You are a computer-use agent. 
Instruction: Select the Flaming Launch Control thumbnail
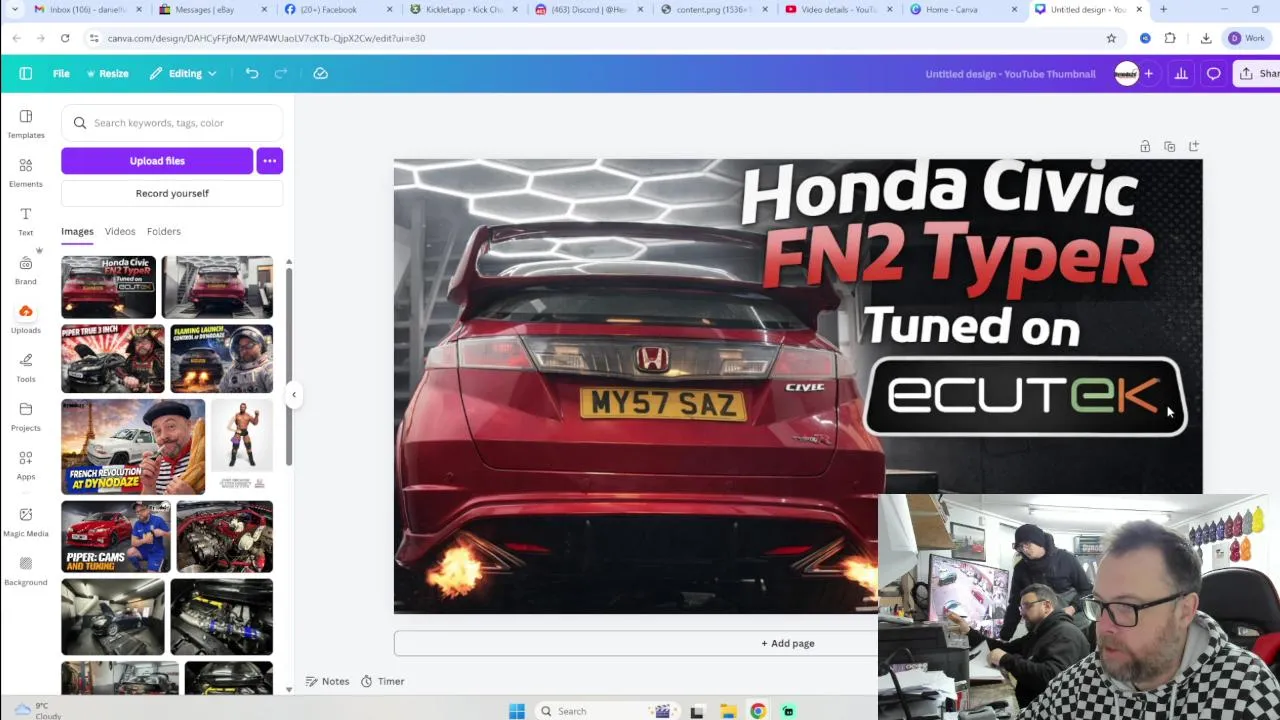(222, 358)
